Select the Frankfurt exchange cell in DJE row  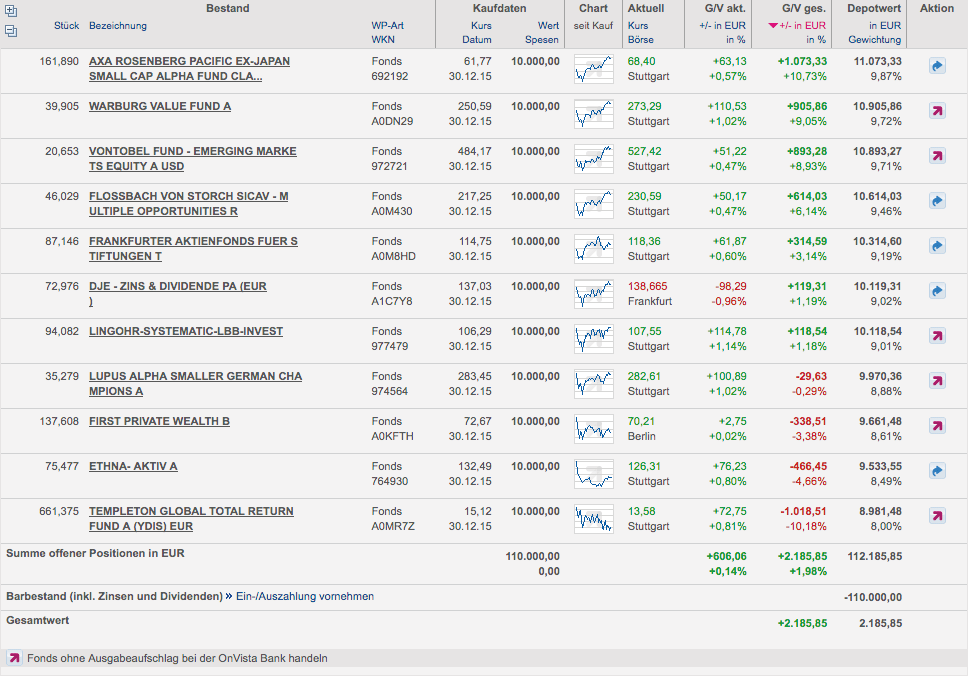[650, 301]
